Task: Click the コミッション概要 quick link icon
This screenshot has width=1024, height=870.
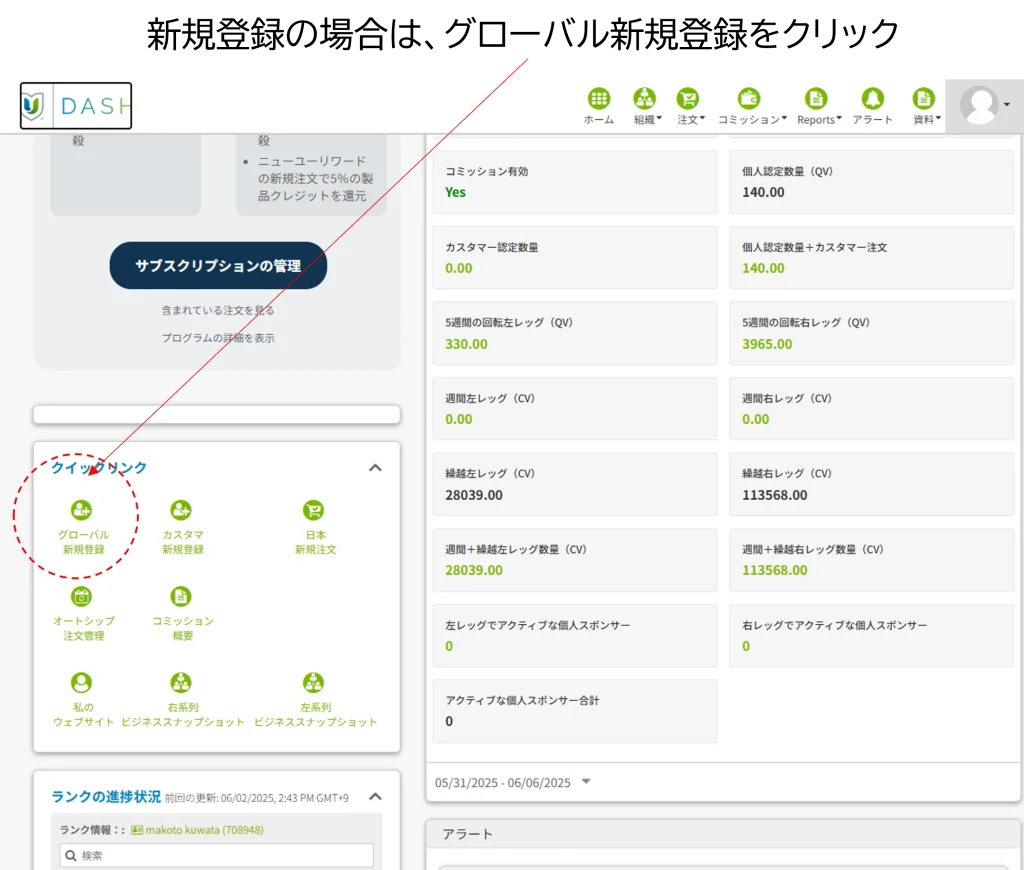Action: click(181, 596)
